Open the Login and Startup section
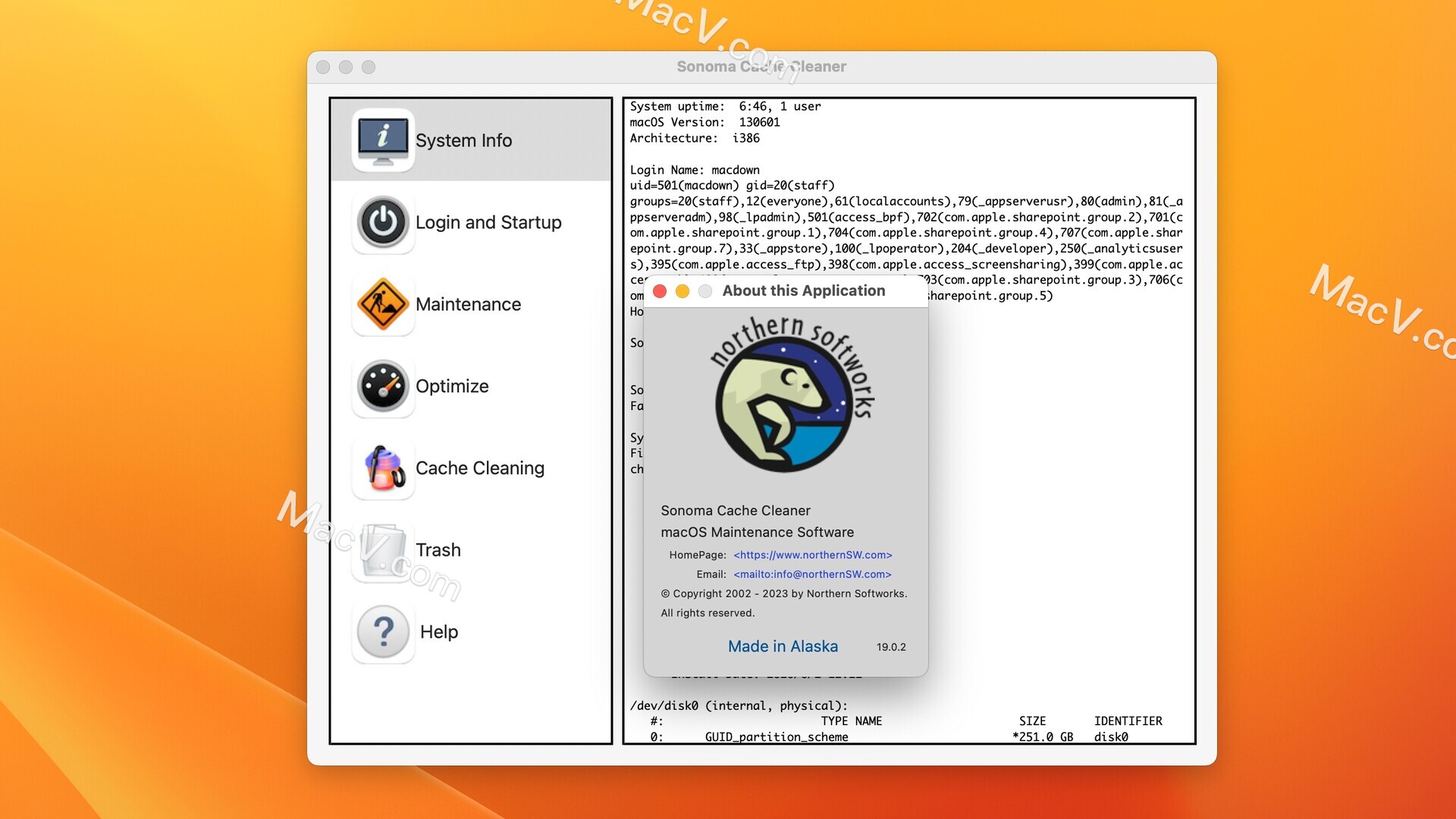 [x=488, y=222]
